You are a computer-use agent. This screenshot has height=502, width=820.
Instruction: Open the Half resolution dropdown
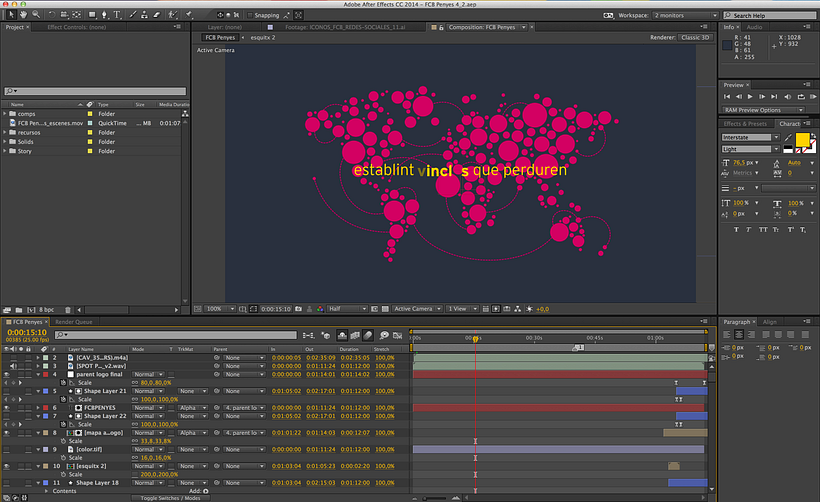[348, 309]
